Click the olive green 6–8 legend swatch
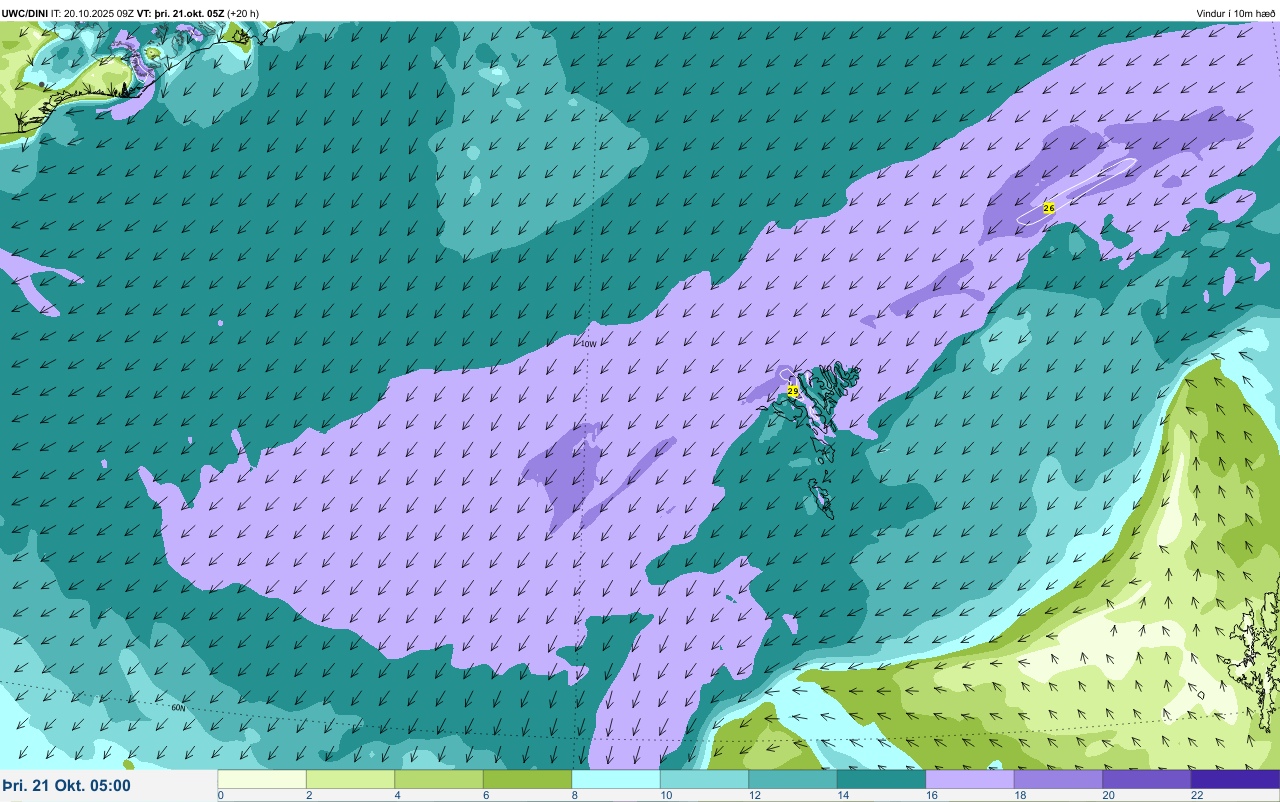The image size is (1280, 802). coord(527,779)
